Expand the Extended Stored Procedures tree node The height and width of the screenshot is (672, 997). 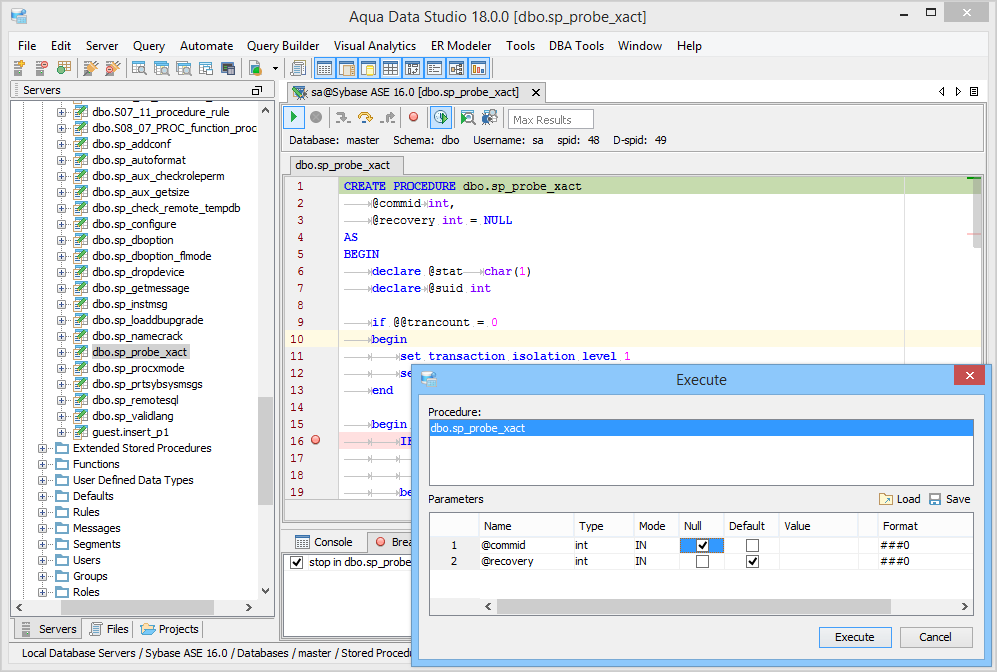(x=43, y=448)
